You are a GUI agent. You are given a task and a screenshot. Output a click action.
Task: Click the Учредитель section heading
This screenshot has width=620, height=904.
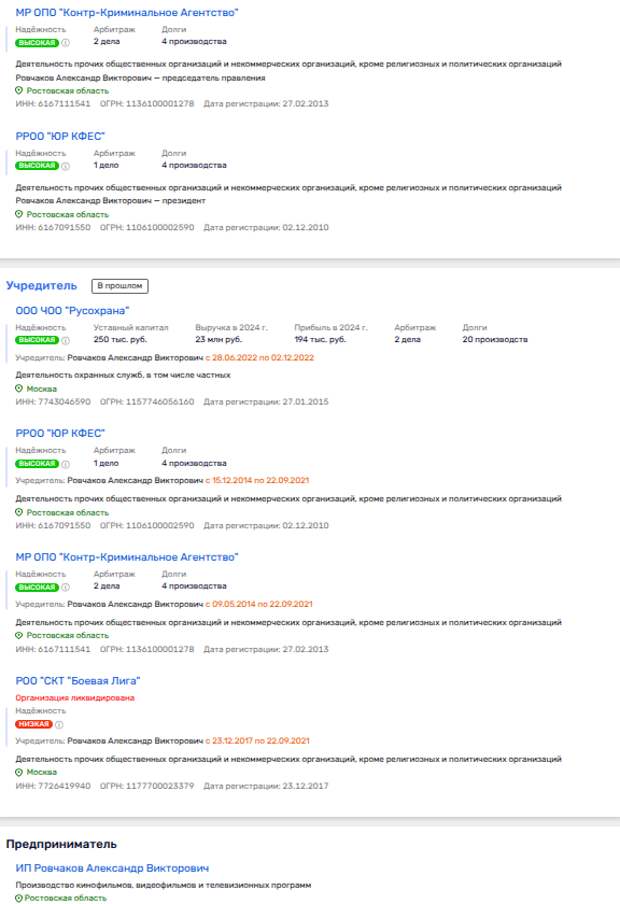coord(42,286)
